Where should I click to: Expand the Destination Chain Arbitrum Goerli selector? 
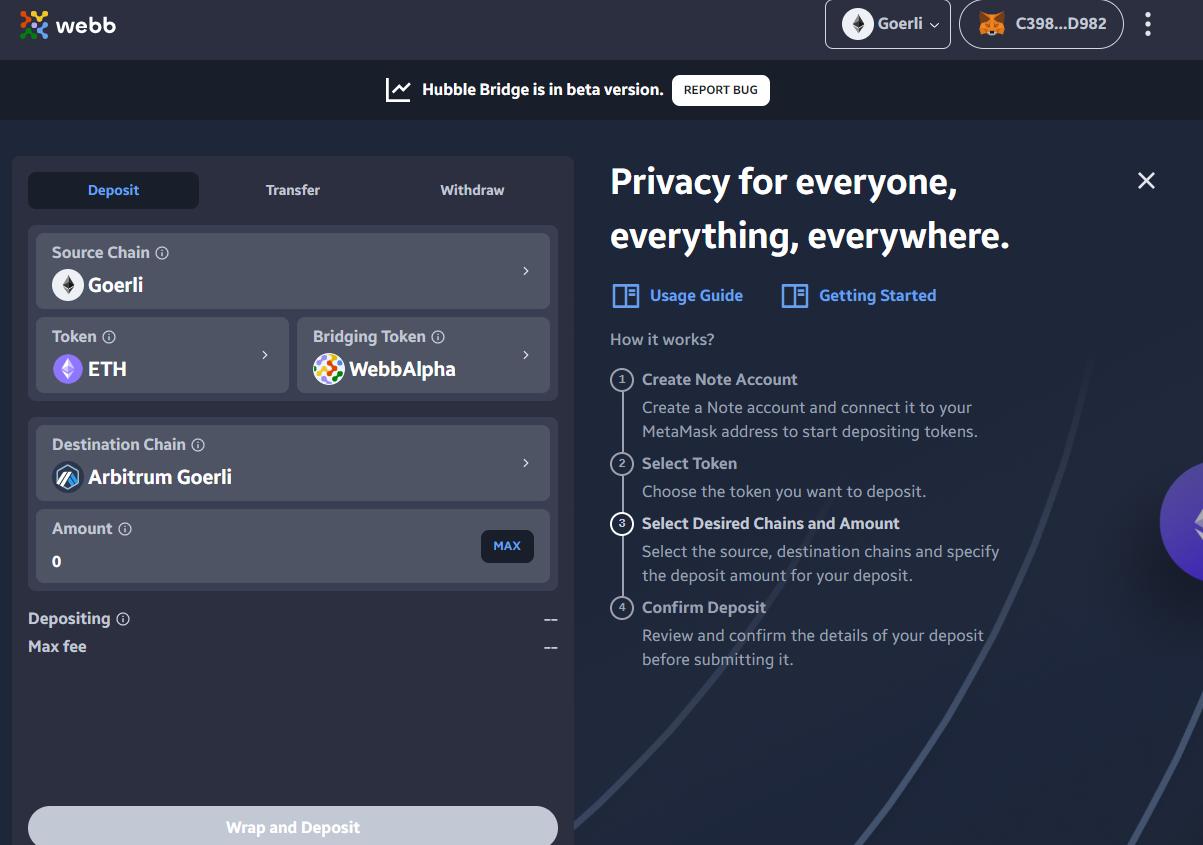coord(293,463)
